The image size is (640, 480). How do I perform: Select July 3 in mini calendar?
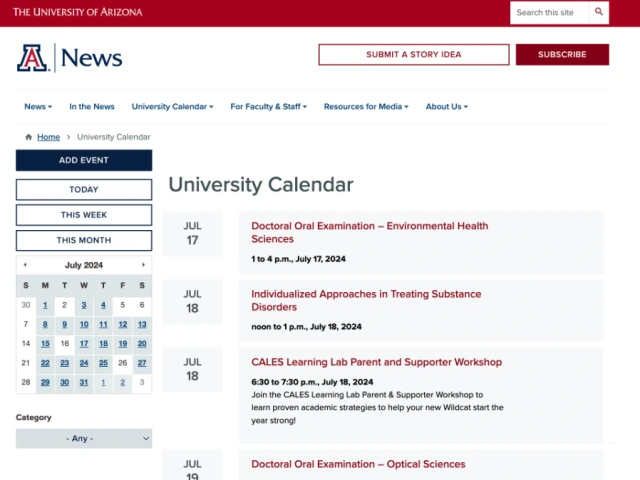84,305
